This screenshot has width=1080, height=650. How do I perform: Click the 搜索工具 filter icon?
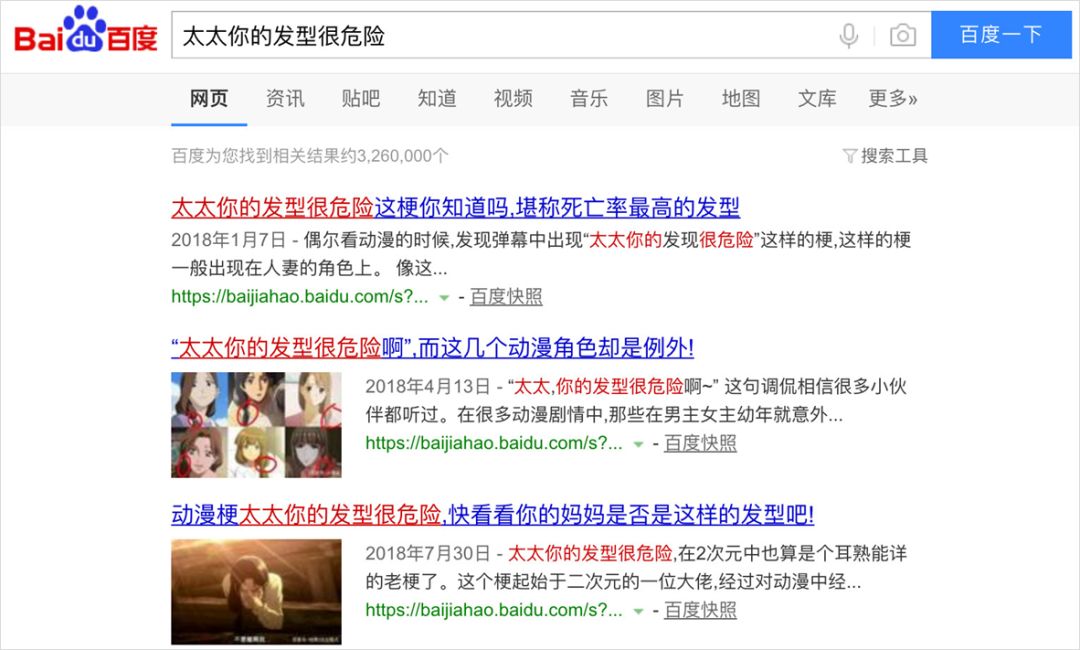[850, 156]
